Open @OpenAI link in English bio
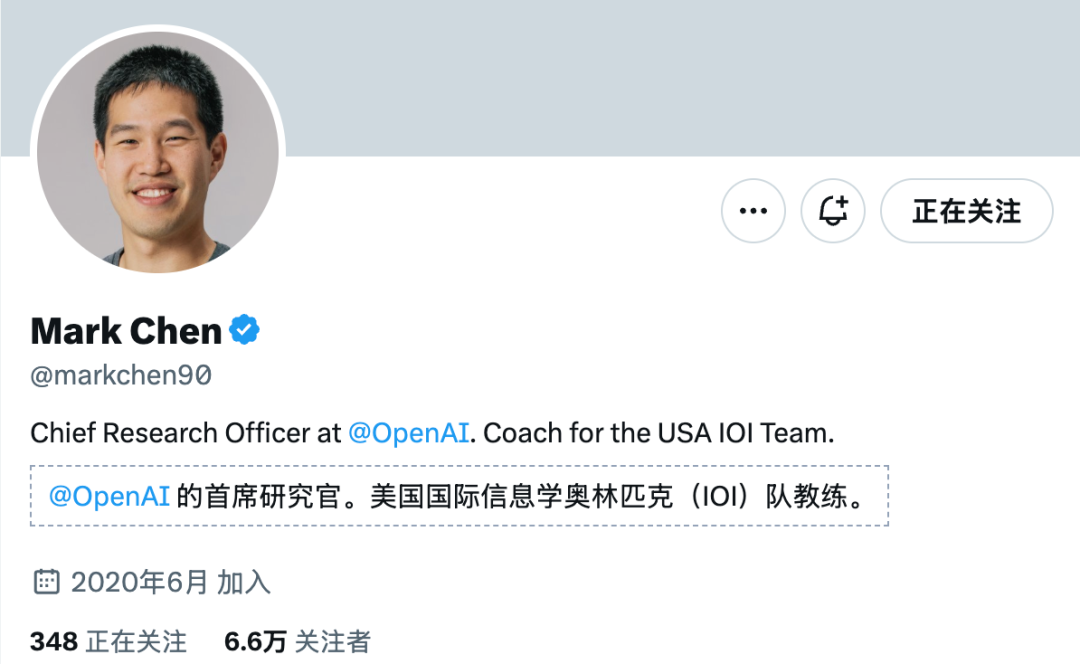Viewport: 1080px width, 664px height. pos(408,433)
